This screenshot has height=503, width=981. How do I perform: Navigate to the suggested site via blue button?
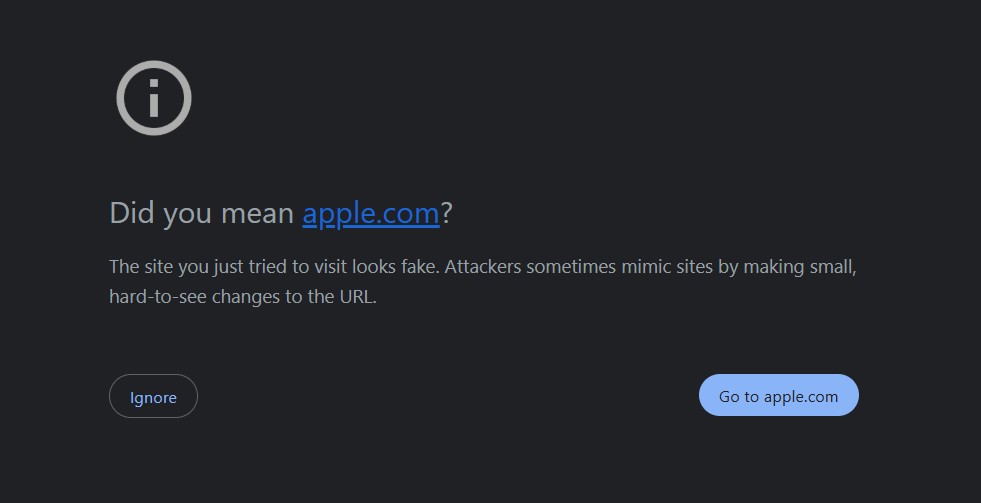tap(778, 395)
